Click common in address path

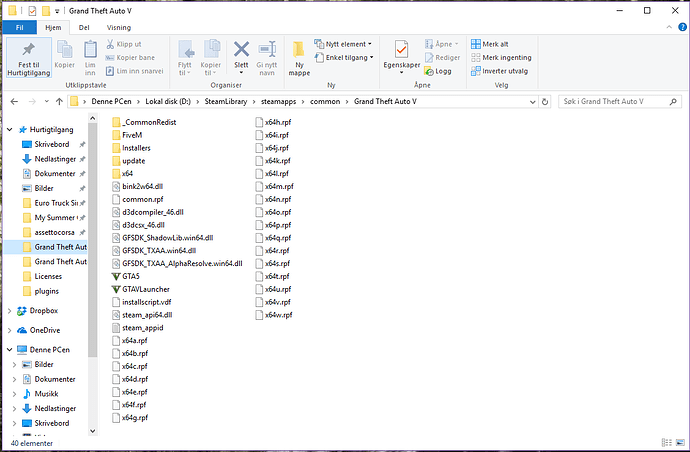(325, 102)
